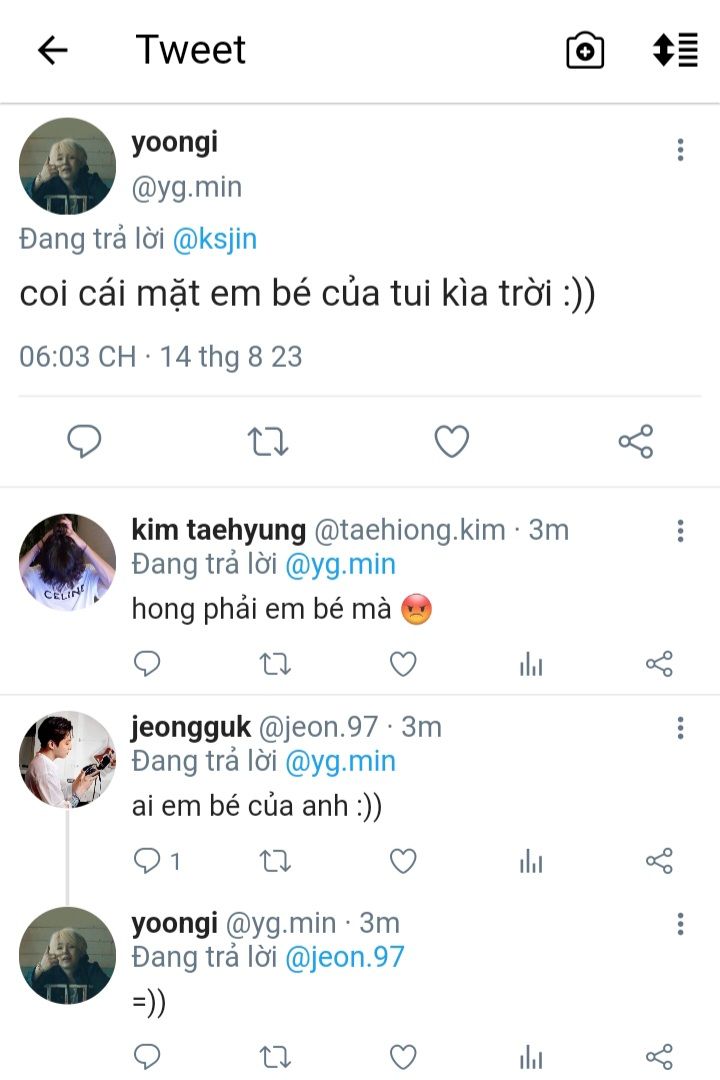Tap the camera add-photo icon
Screen dimensions: 720x1080
tap(585, 50)
